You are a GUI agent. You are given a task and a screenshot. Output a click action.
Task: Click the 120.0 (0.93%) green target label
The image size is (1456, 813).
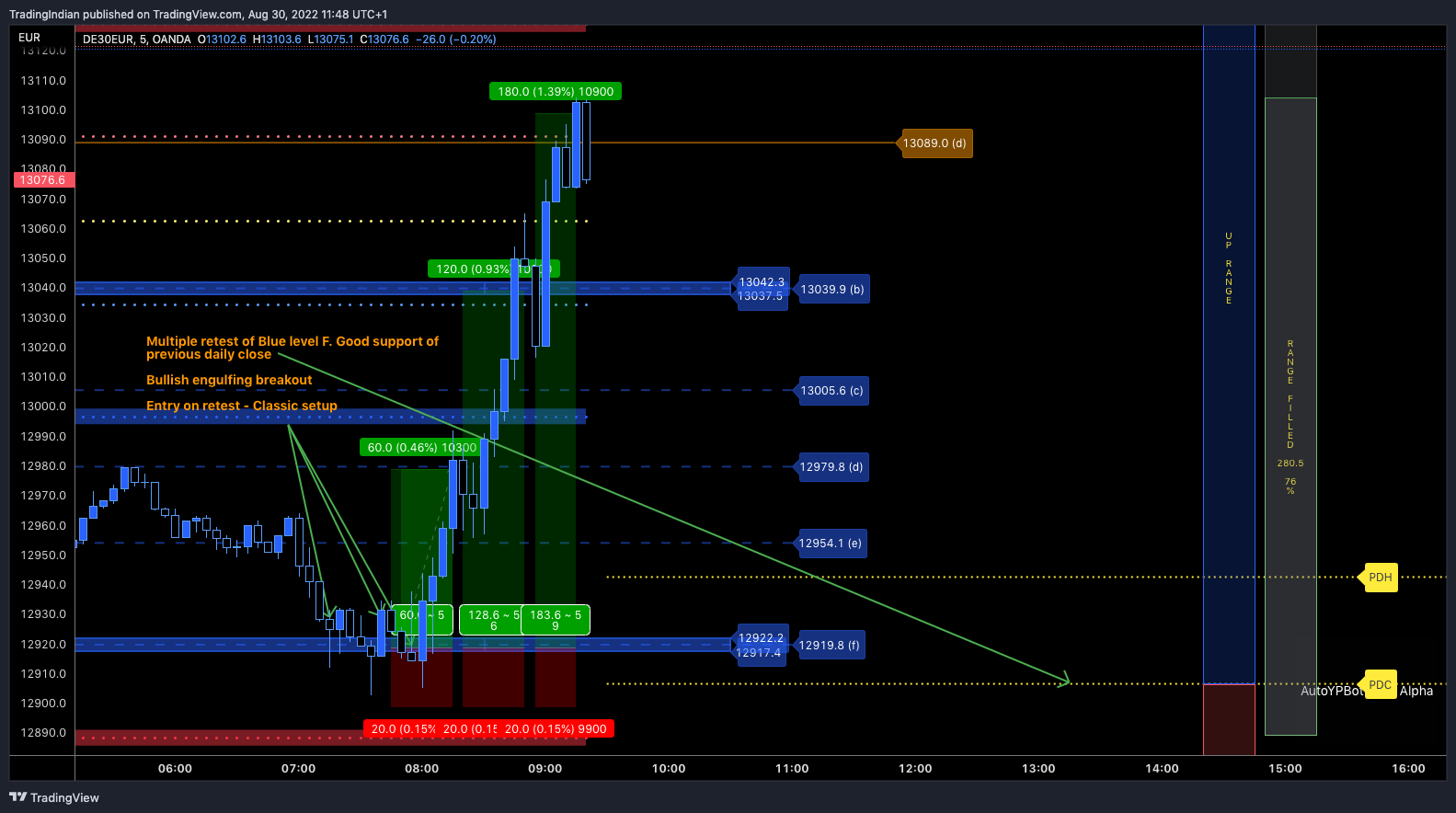tap(493, 269)
